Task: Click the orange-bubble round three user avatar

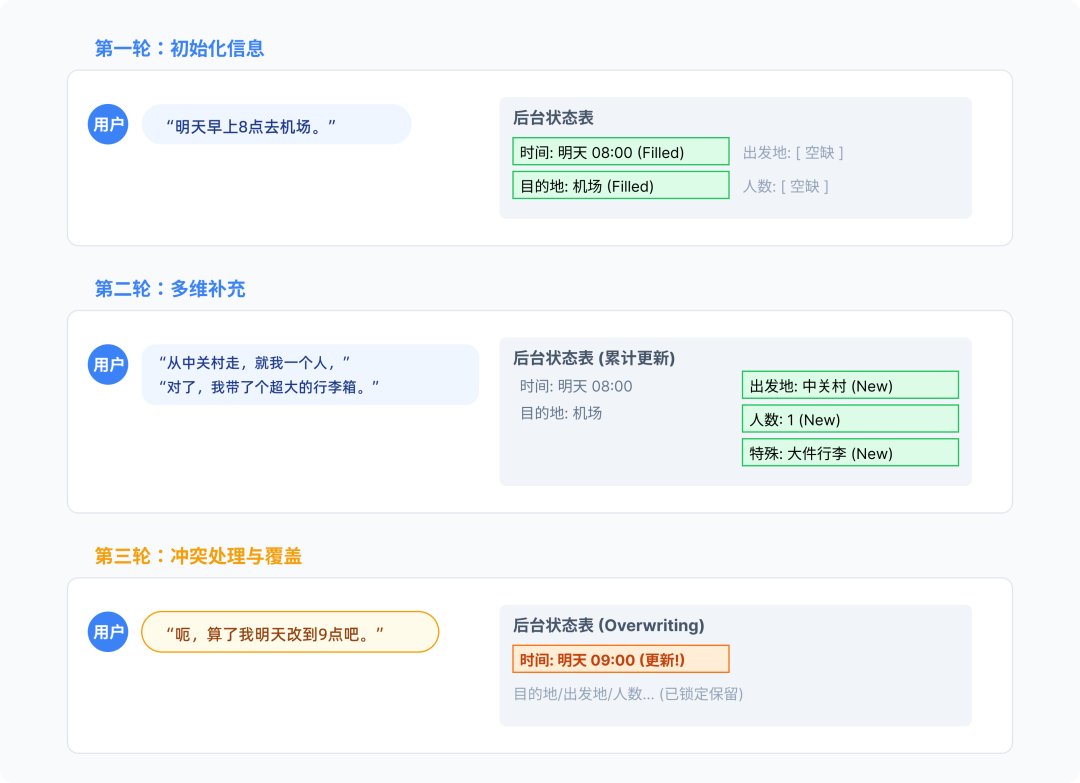Action: coord(108,632)
